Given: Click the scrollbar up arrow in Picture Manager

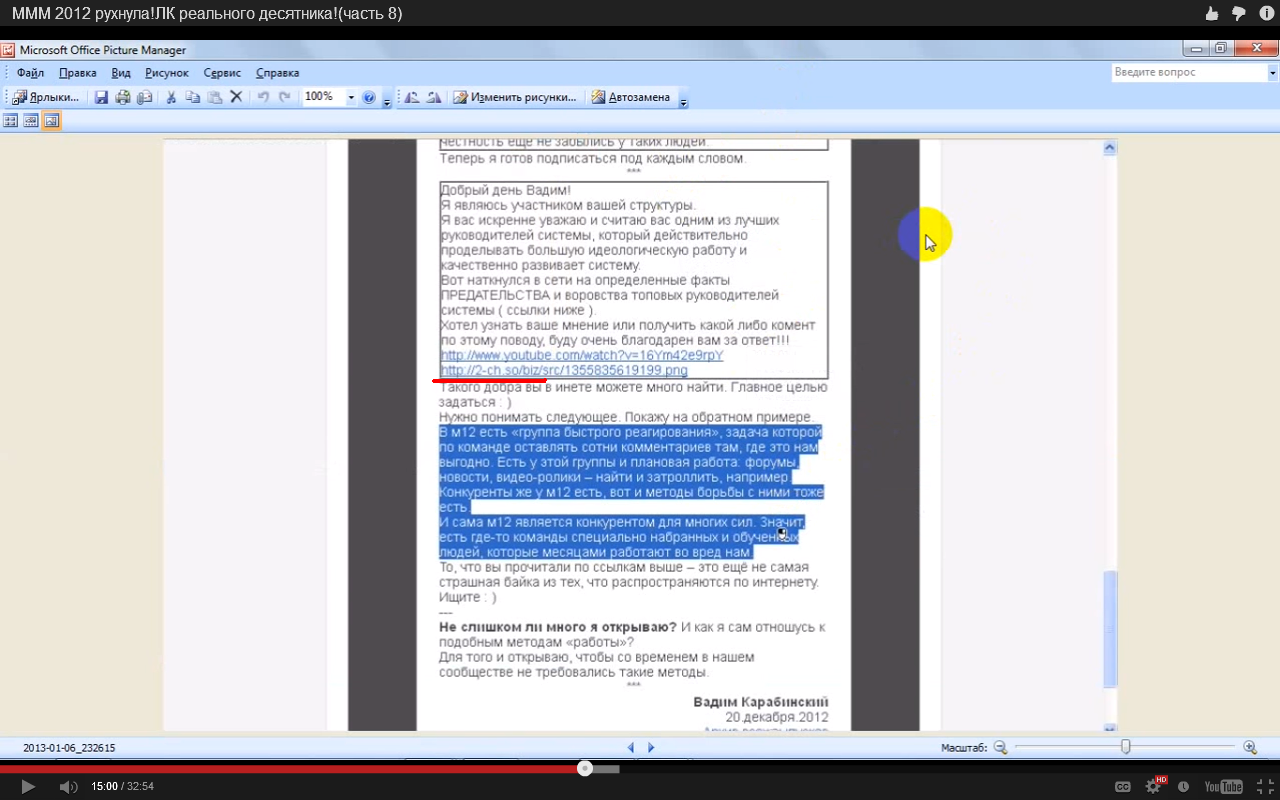Looking at the screenshot, I should 1109,148.
